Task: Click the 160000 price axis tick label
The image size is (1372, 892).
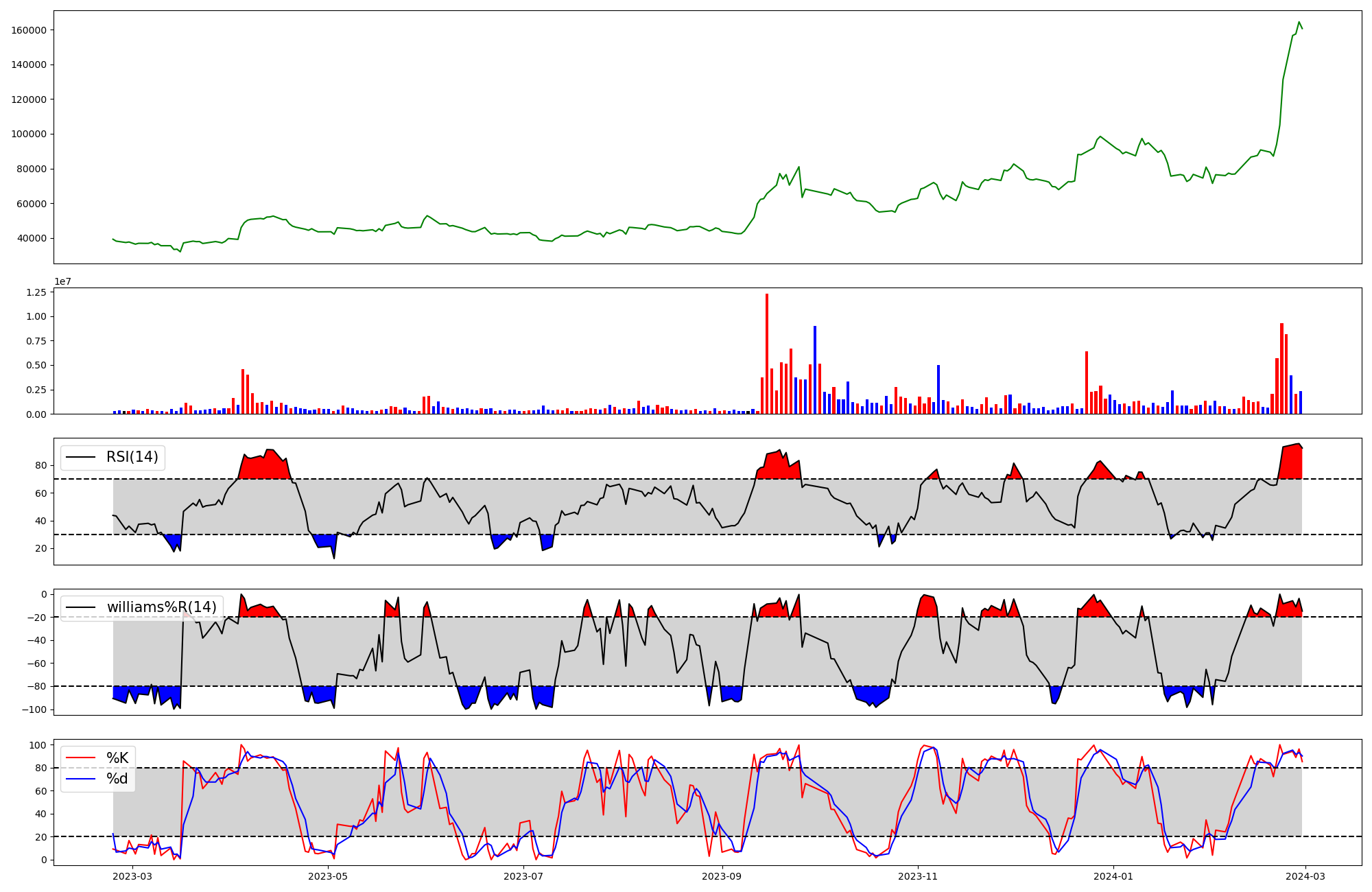Action: [29, 30]
